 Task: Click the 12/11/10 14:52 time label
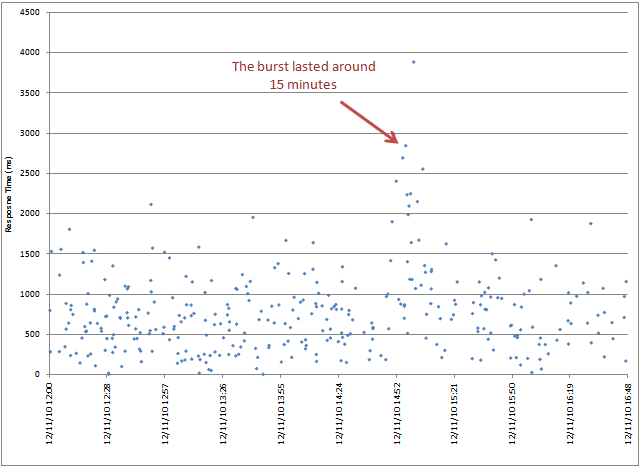(x=397, y=411)
